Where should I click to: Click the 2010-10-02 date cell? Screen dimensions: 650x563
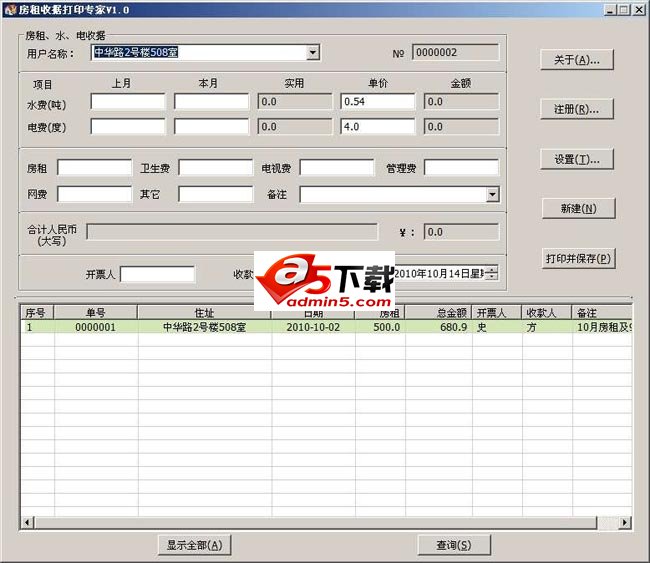coord(313,327)
